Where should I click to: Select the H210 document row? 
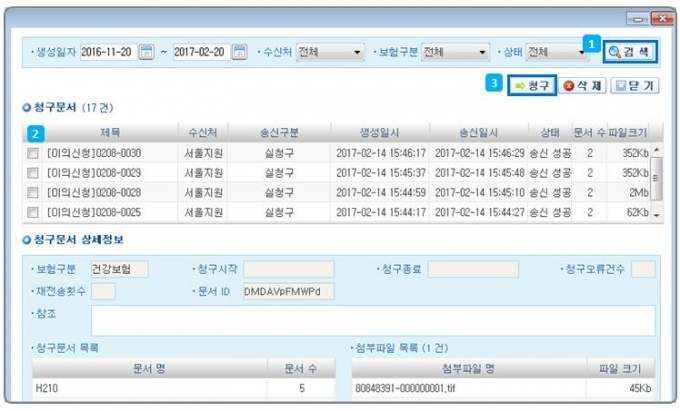[150, 388]
